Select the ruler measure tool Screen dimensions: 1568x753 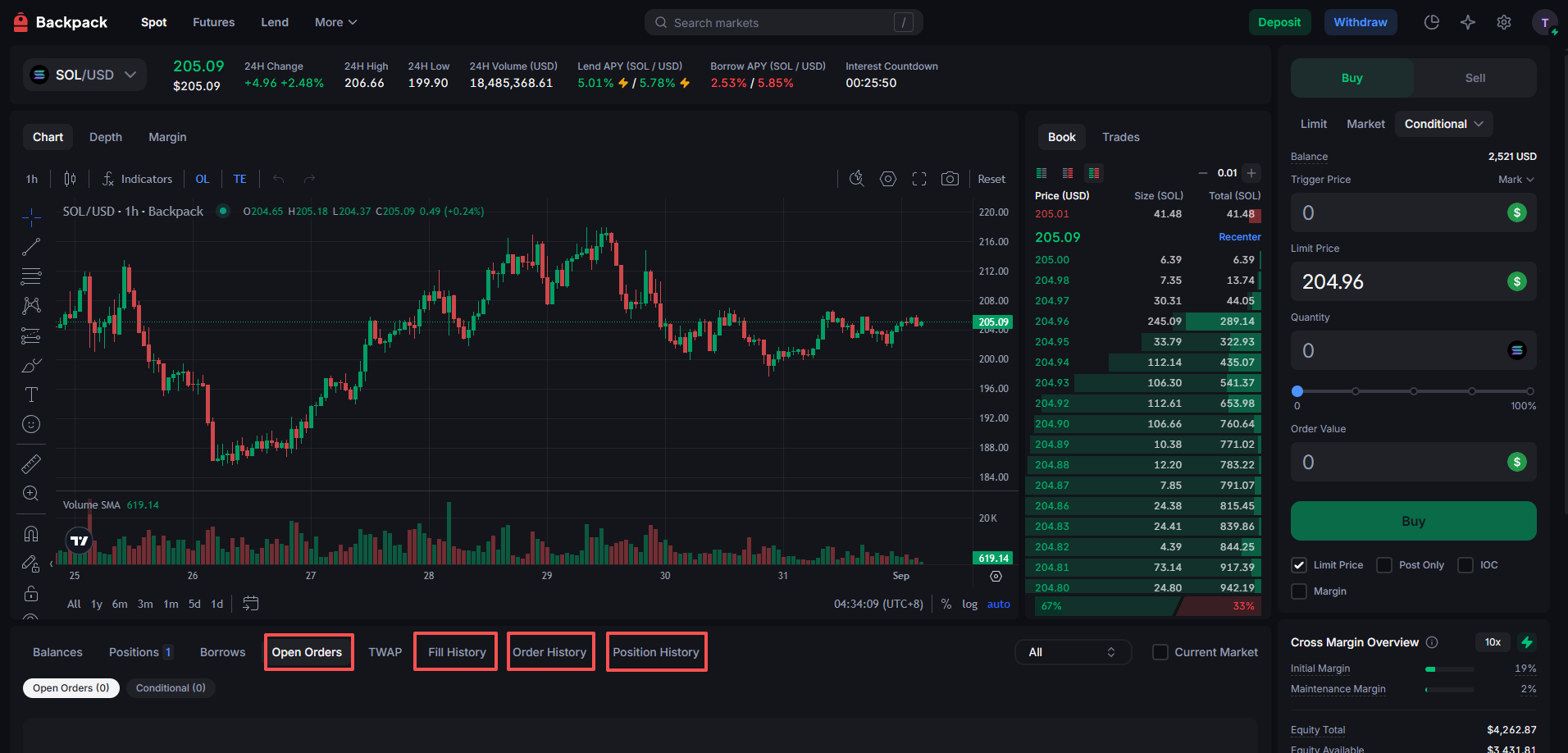(x=30, y=464)
